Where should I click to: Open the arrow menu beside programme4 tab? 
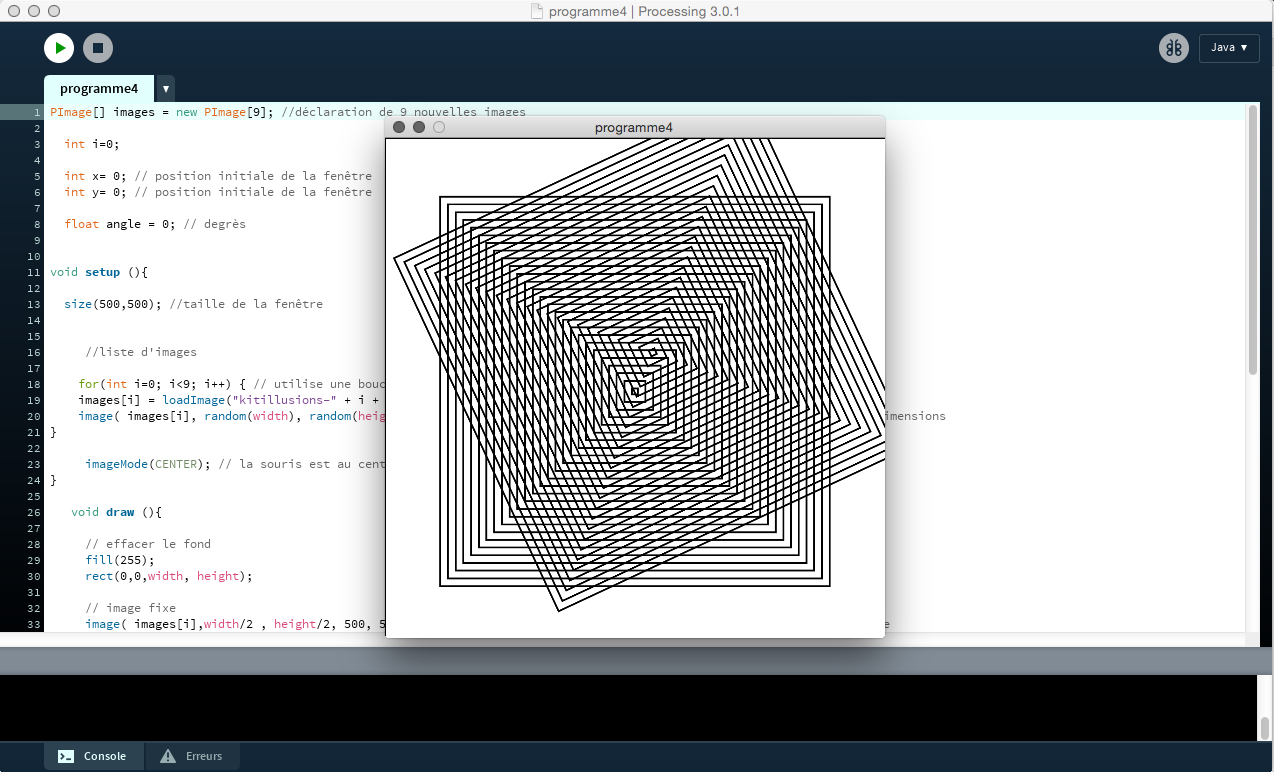[166, 89]
